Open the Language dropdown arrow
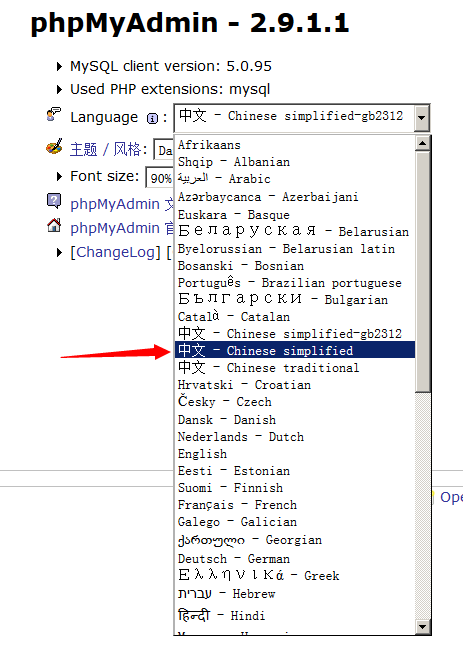This screenshot has height=651, width=463. click(421, 117)
